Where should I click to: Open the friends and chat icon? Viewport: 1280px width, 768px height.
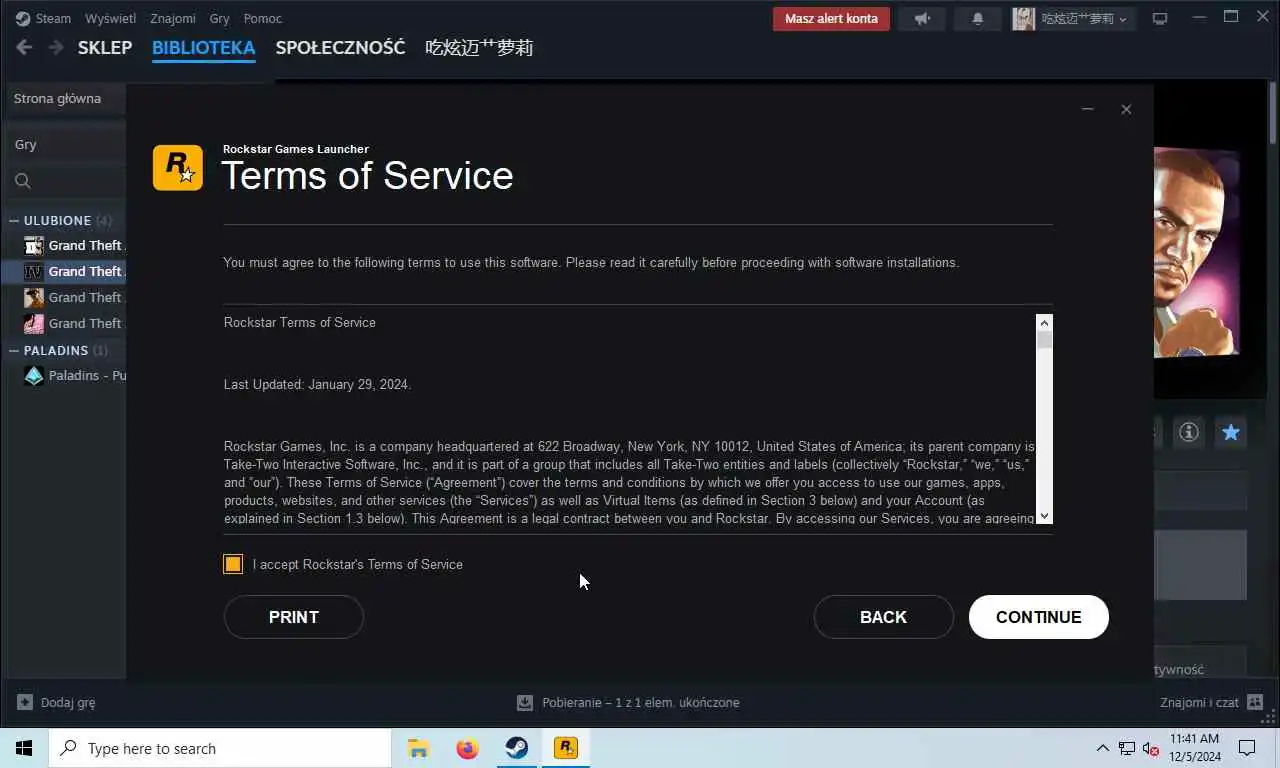pos(1256,702)
